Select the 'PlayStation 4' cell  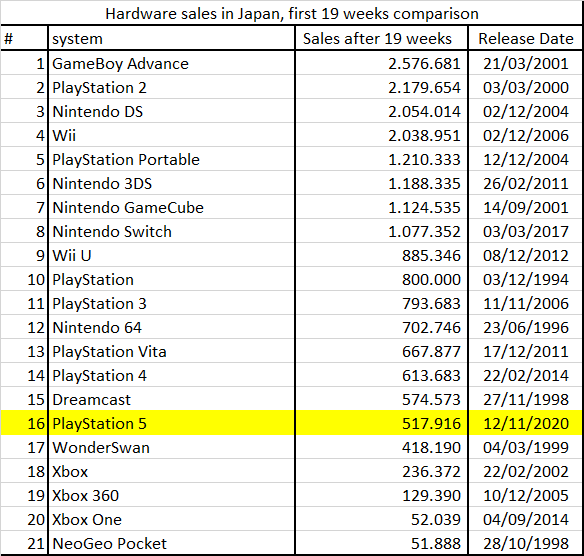point(99,376)
